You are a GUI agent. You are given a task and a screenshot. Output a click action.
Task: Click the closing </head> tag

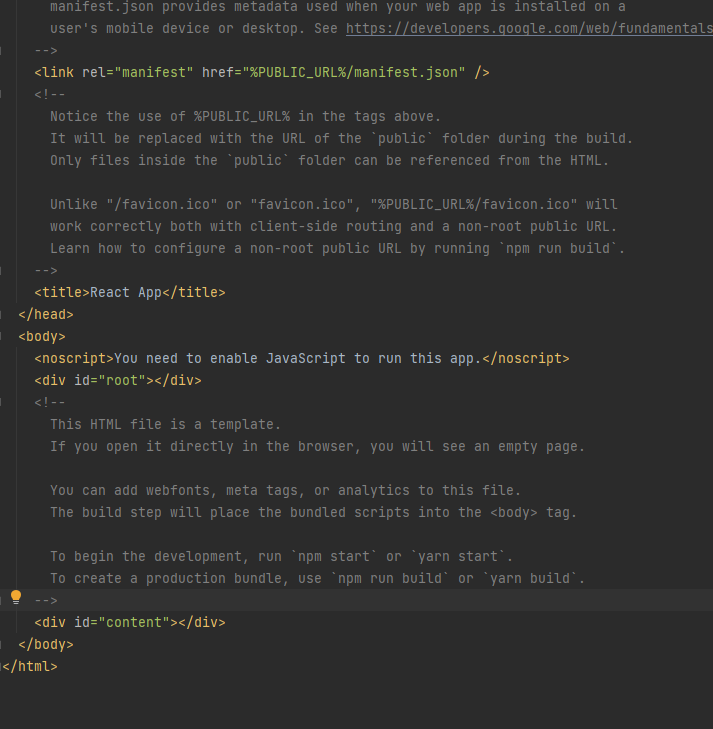[46, 315]
